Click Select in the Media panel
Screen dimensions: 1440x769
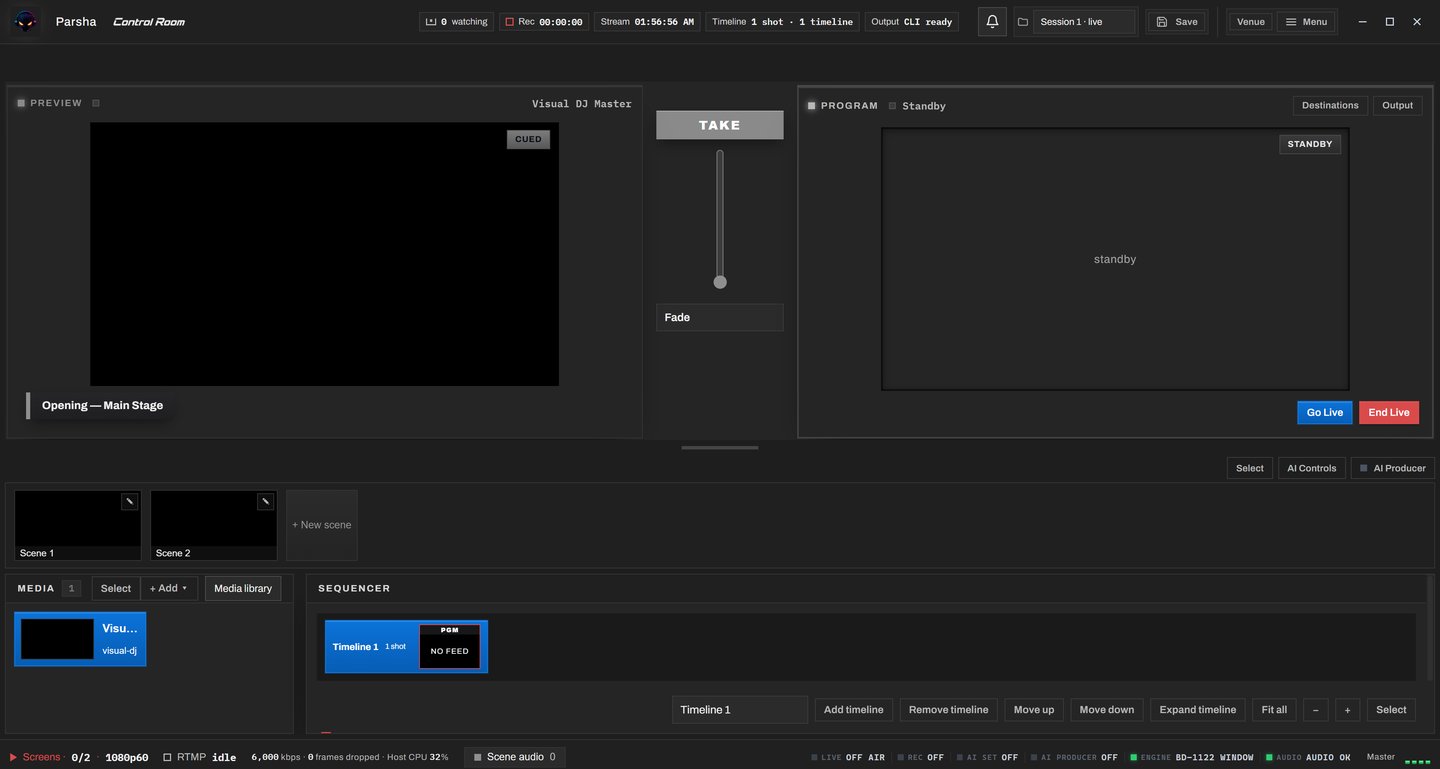click(116, 588)
